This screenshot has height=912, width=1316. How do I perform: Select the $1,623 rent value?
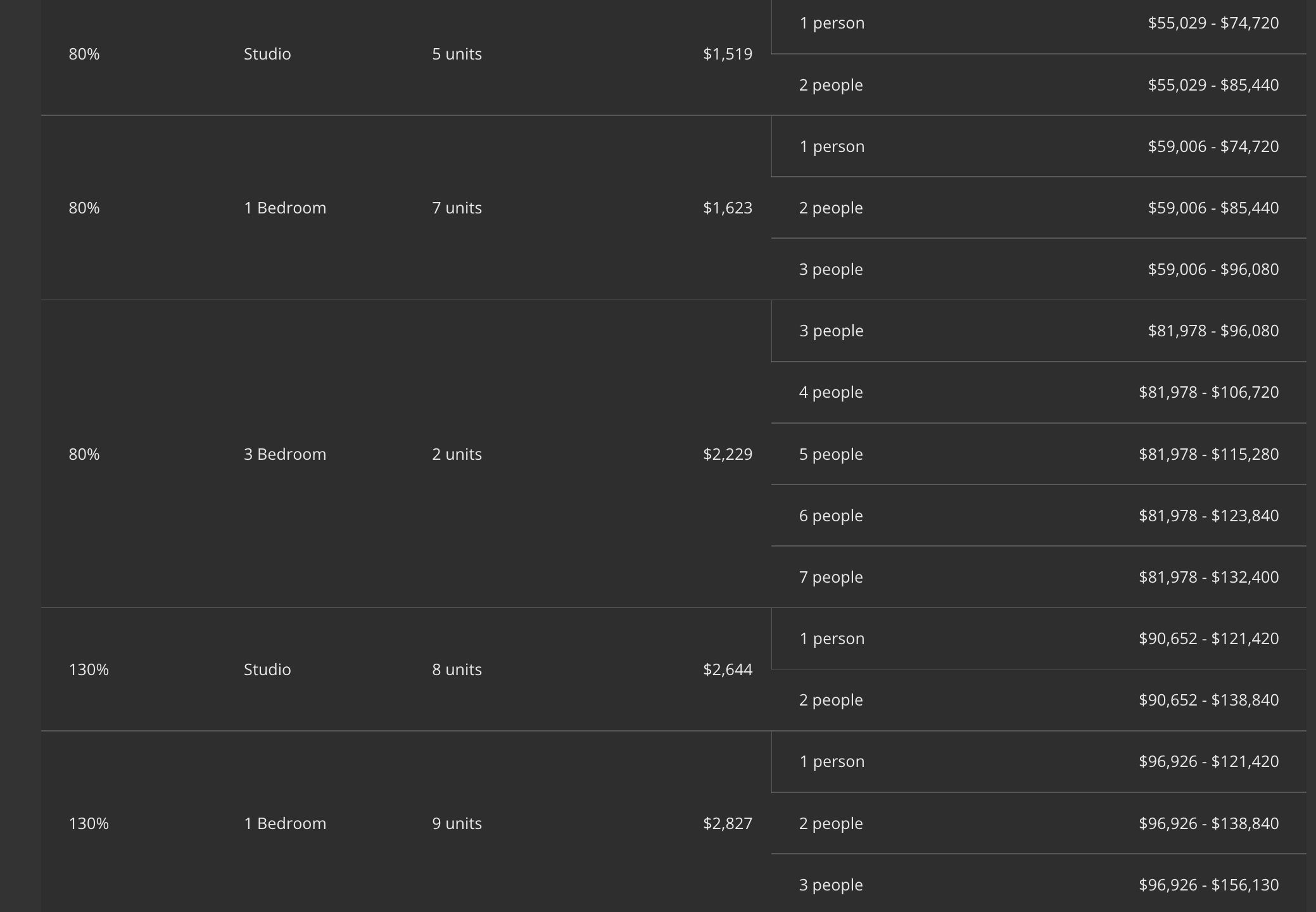pyautogui.click(x=727, y=208)
